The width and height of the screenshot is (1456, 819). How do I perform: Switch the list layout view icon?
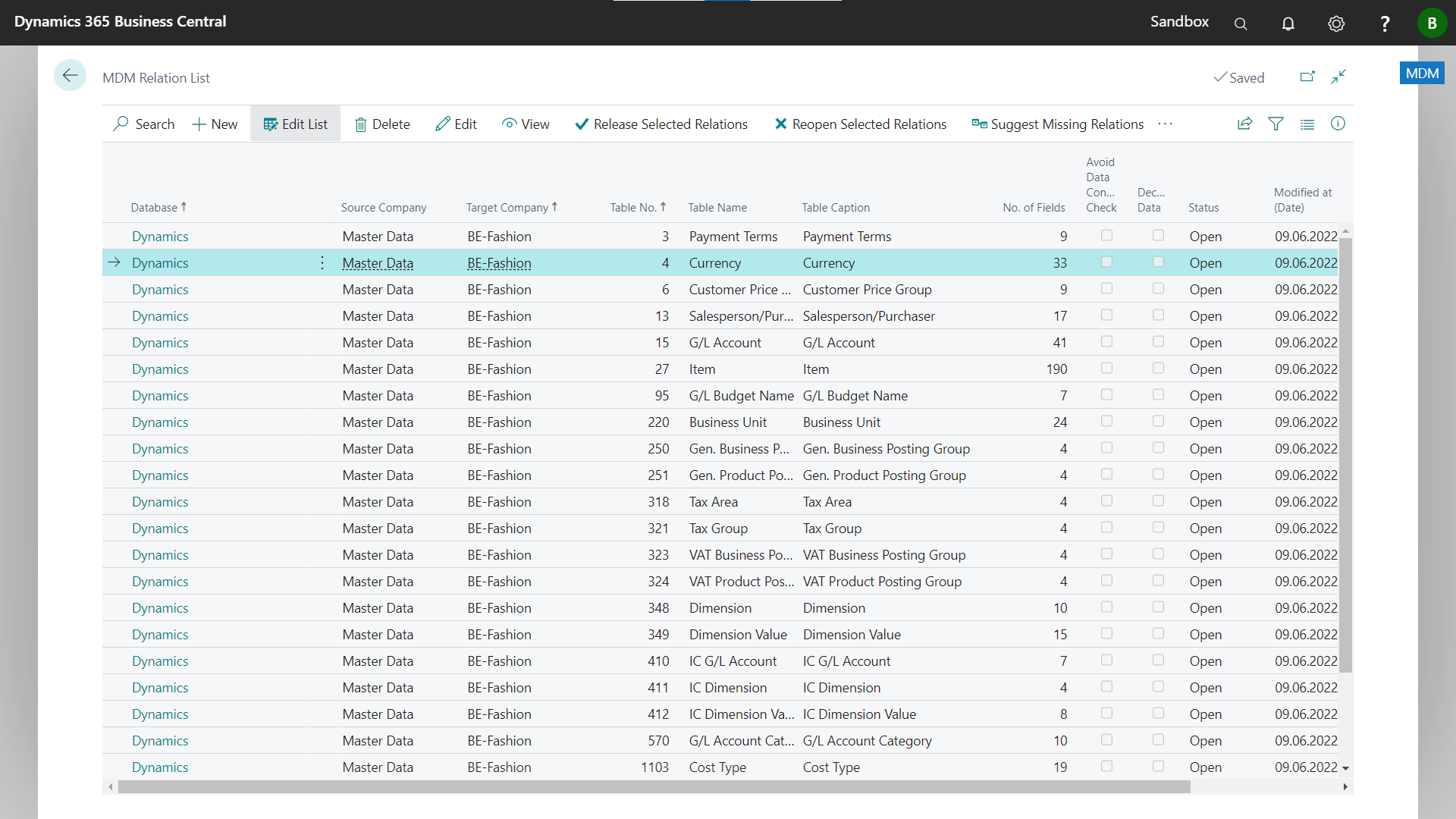click(1307, 124)
